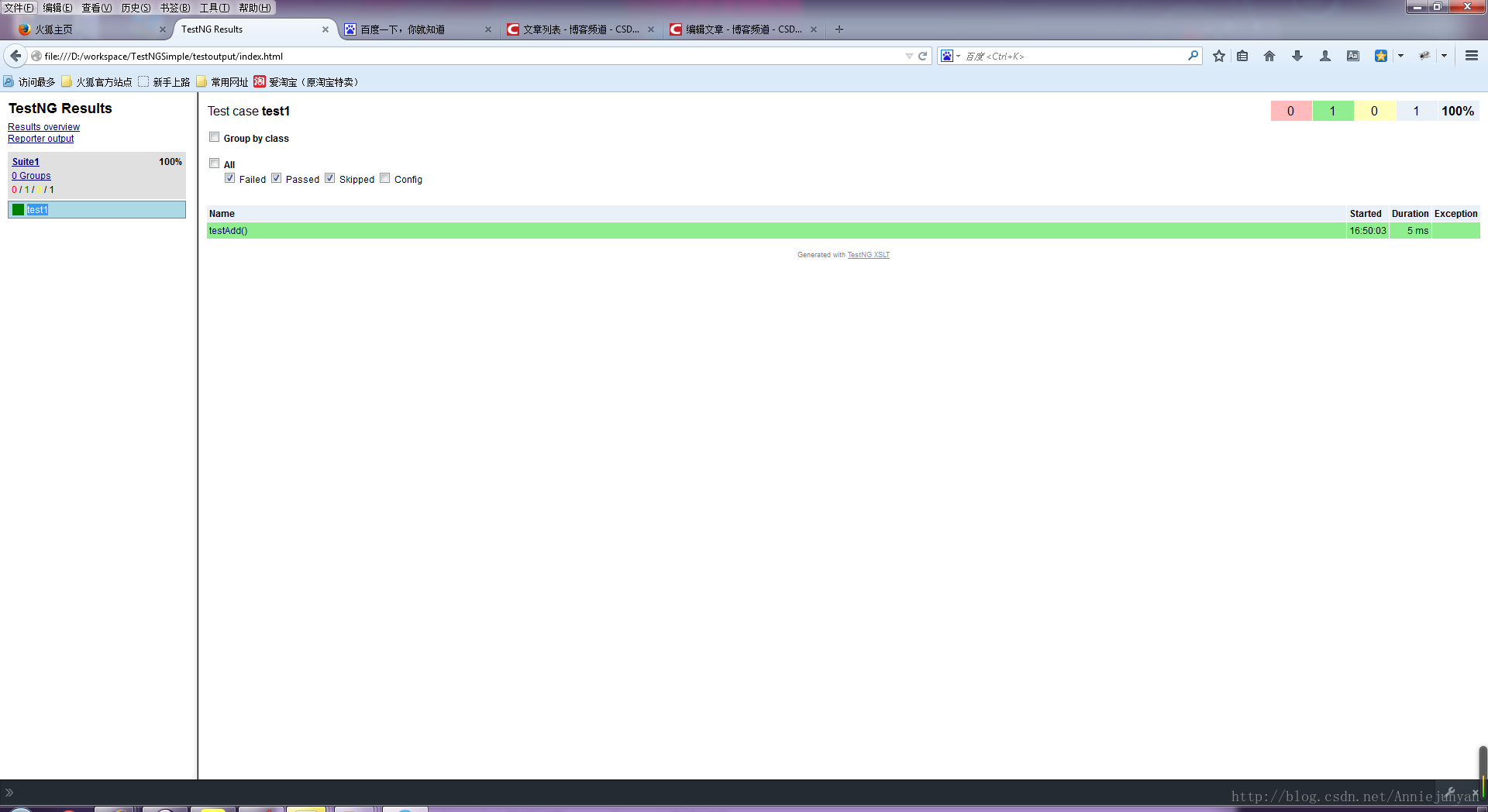This screenshot has height=812, width=1488.
Task: Open the 0 Groups link
Action: coord(31,176)
